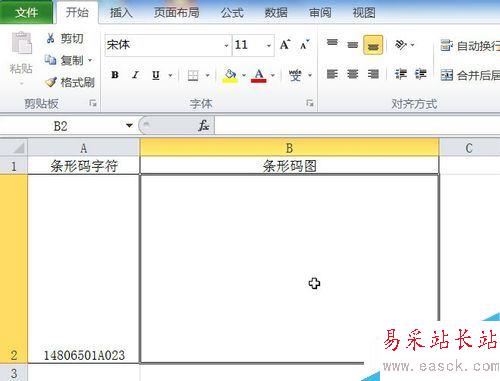Apply the borders icon to the cell
Screen dimensions: 500x381
pyautogui.click(x=193, y=75)
